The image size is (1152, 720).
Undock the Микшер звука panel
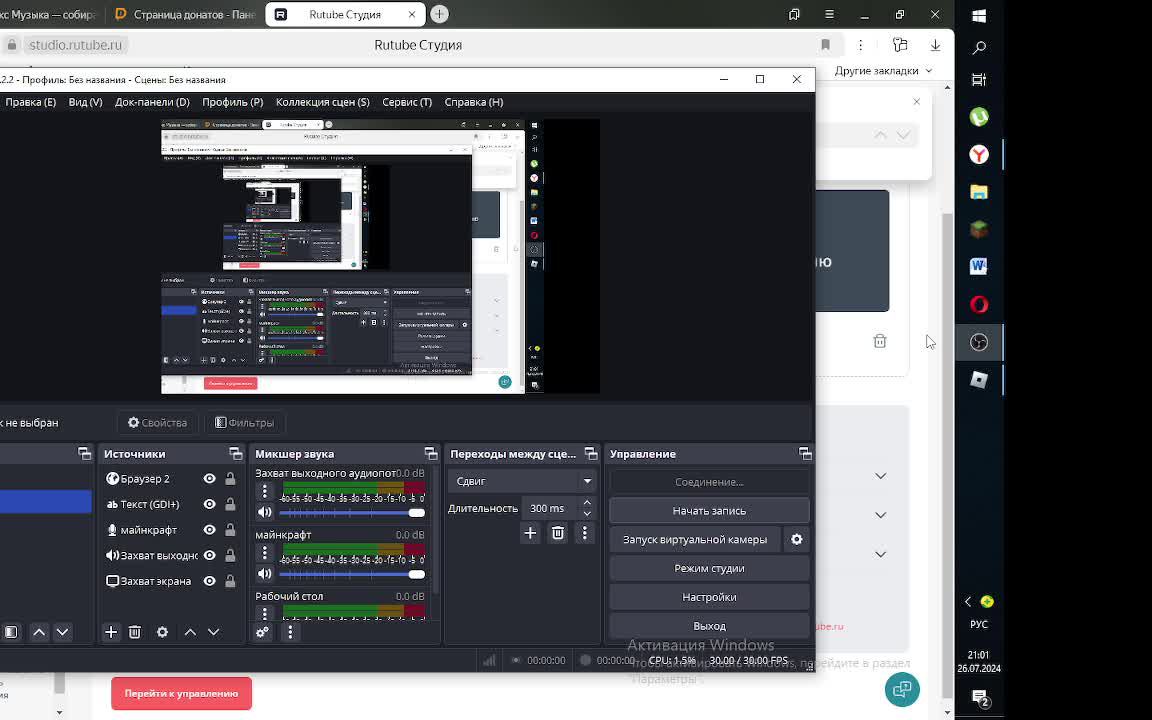tap(431, 453)
